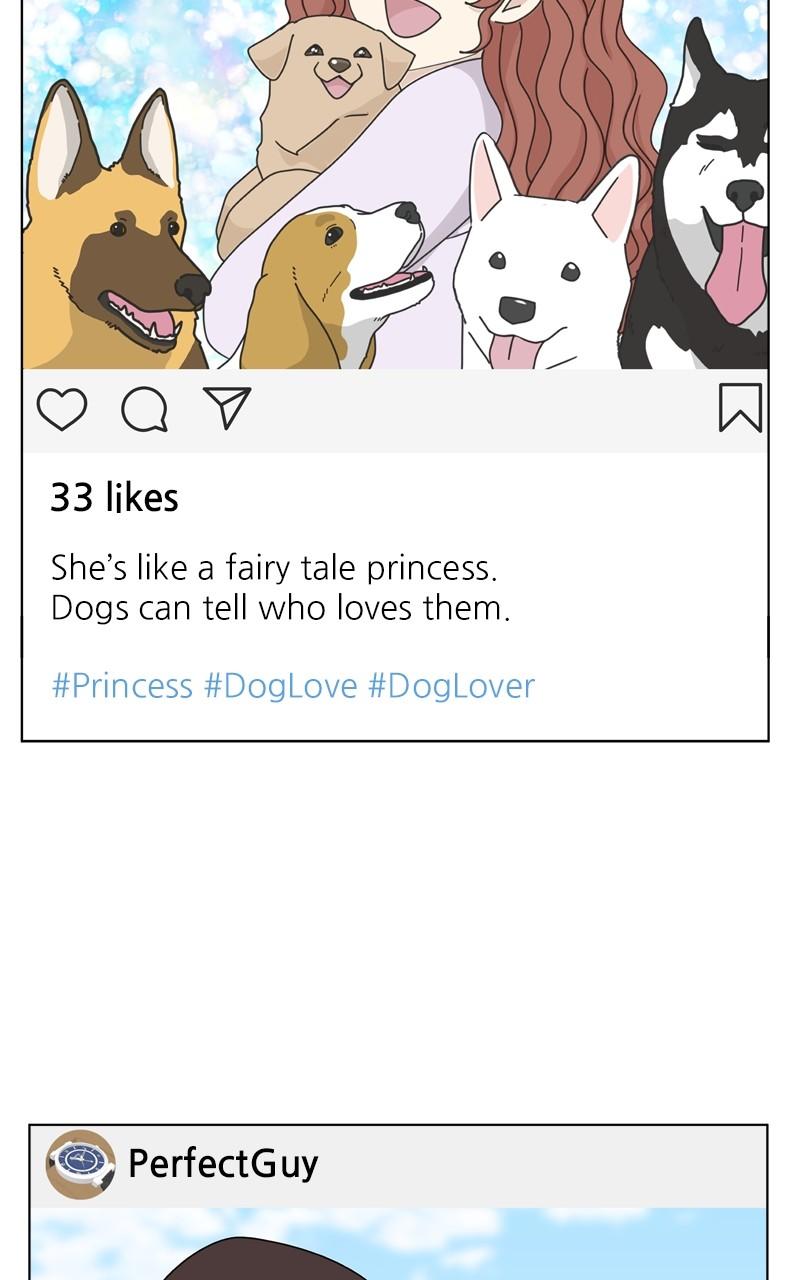Share the post using the paper plane icon
Image resolution: width=800 pixels, height=1280 pixels.
coord(227,408)
